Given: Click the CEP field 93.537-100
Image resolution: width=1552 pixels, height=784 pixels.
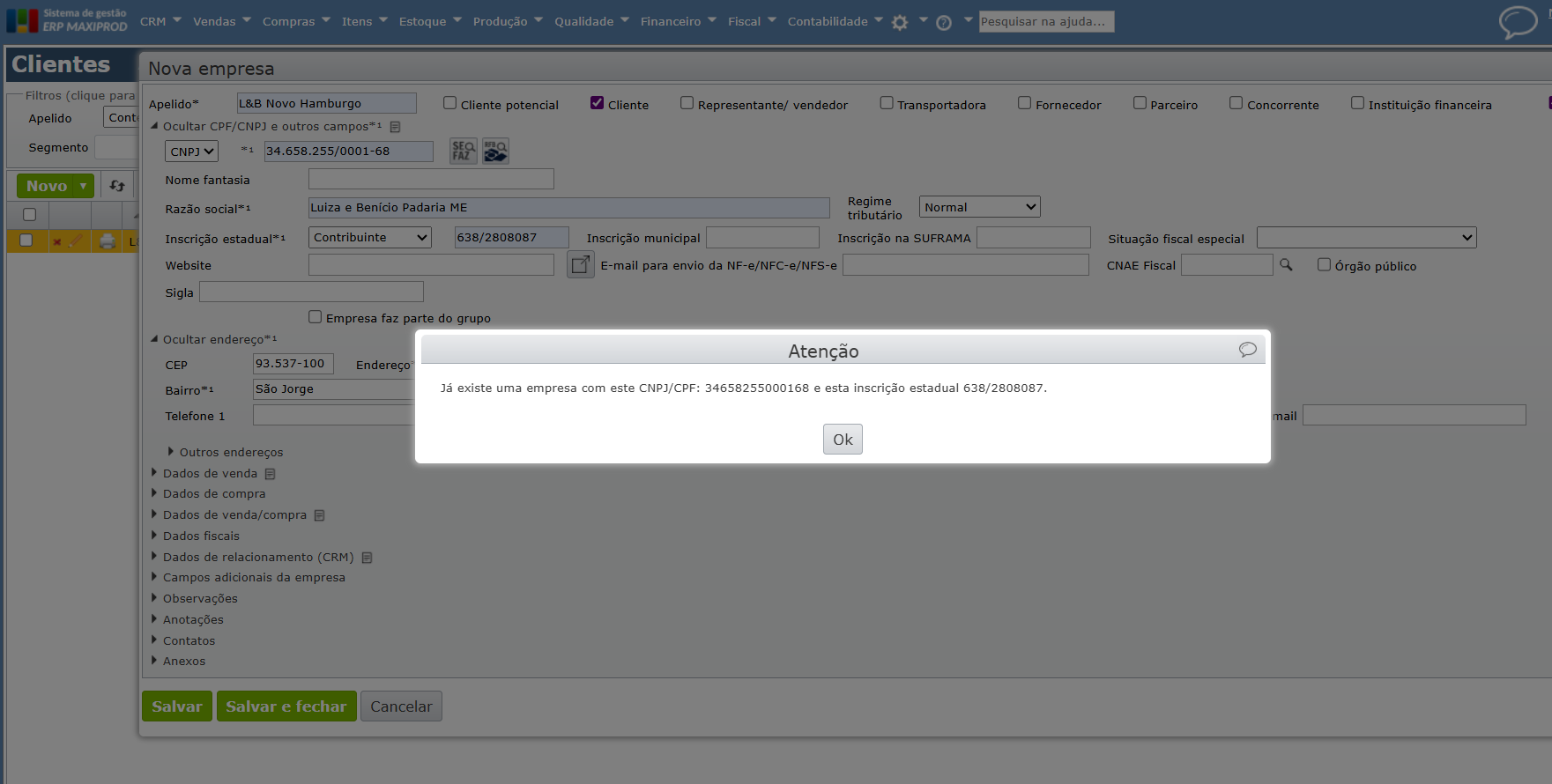Looking at the screenshot, I should [x=293, y=364].
